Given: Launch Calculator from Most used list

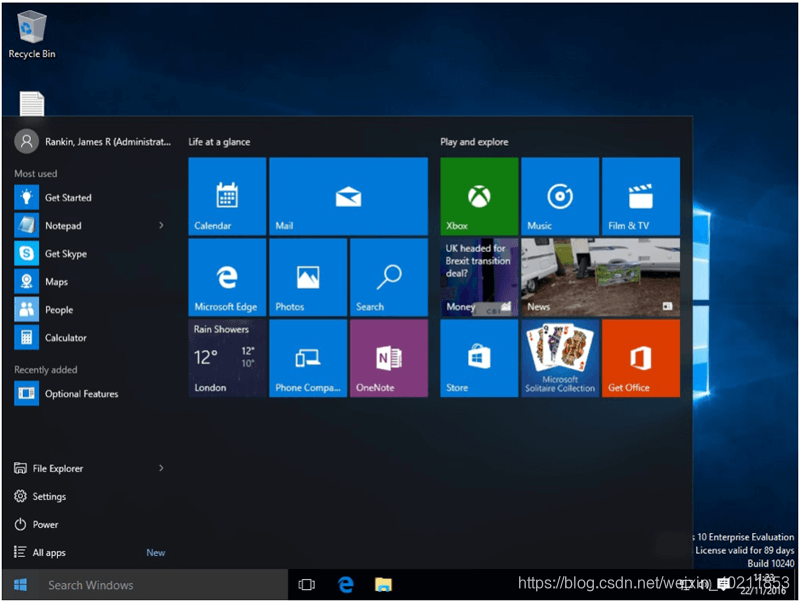Looking at the screenshot, I should pos(92,338).
